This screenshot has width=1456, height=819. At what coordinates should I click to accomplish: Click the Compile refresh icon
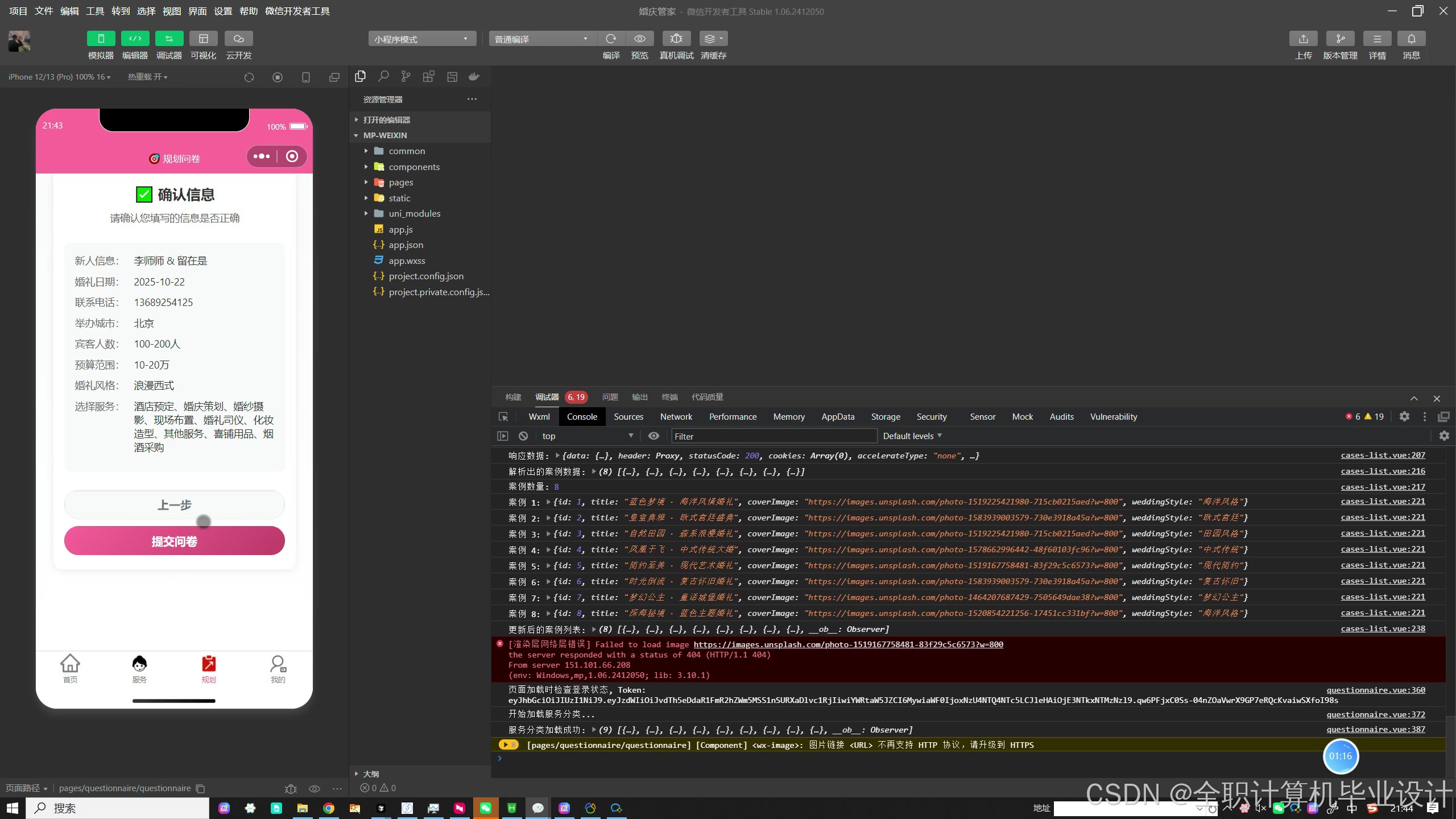point(611,39)
